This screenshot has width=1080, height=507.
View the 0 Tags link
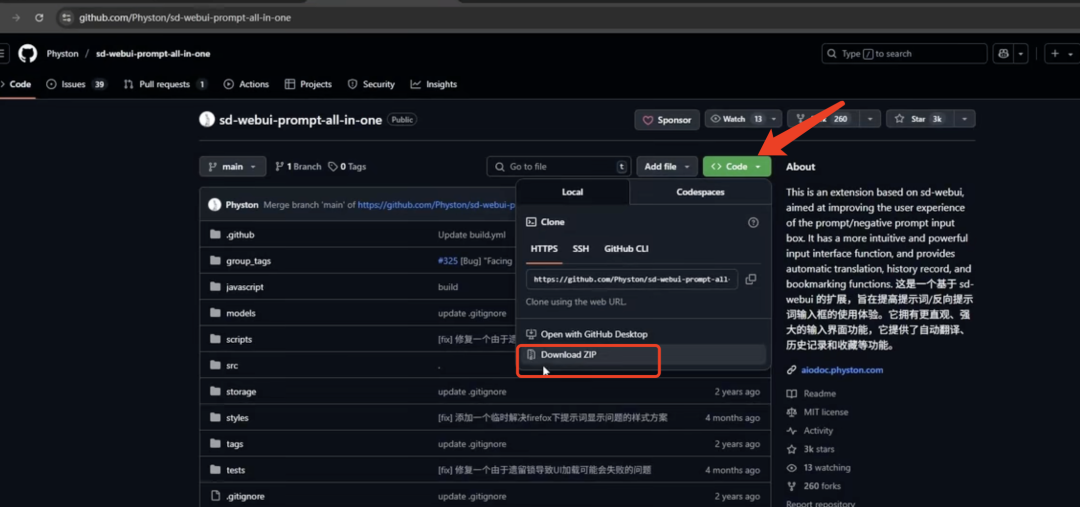[x=347, y=167]
